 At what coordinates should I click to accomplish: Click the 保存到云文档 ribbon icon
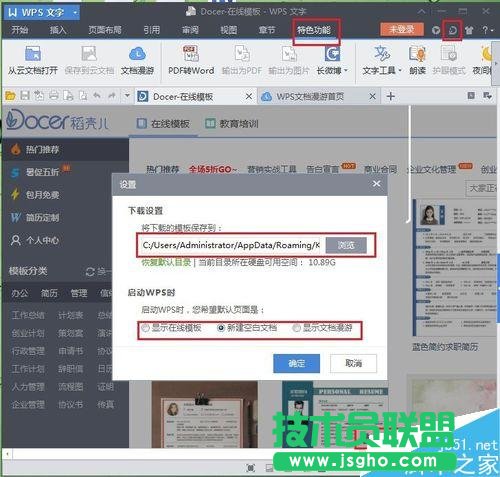click(89, 54)
